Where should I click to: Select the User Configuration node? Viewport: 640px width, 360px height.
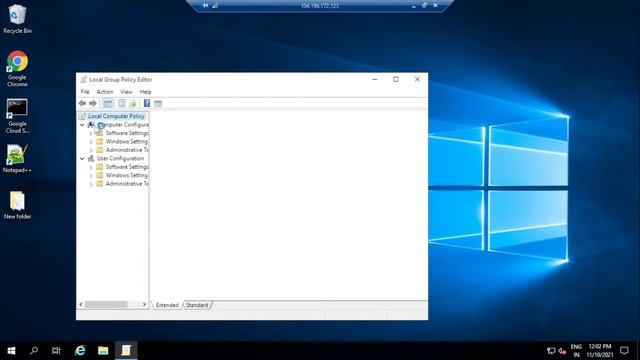coord(120,158)
